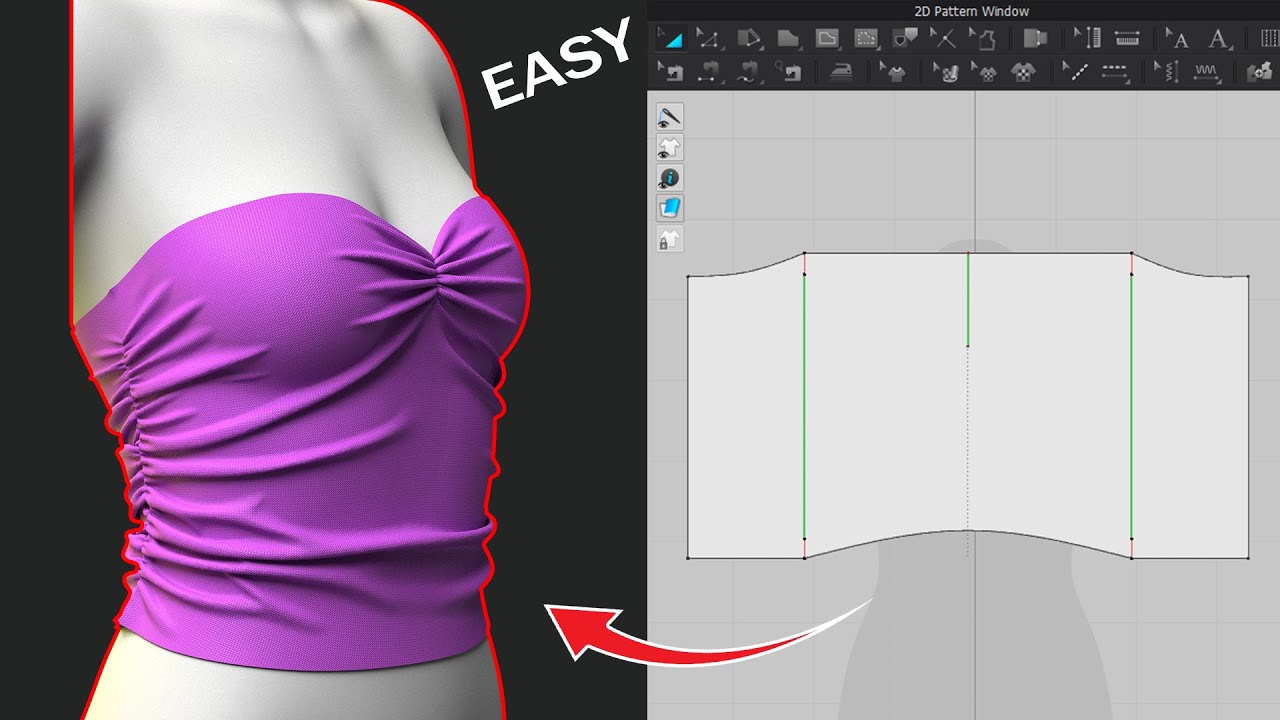Select the short center green internal line
This screenshot has width=1280, height=720.
click(967, 300)
